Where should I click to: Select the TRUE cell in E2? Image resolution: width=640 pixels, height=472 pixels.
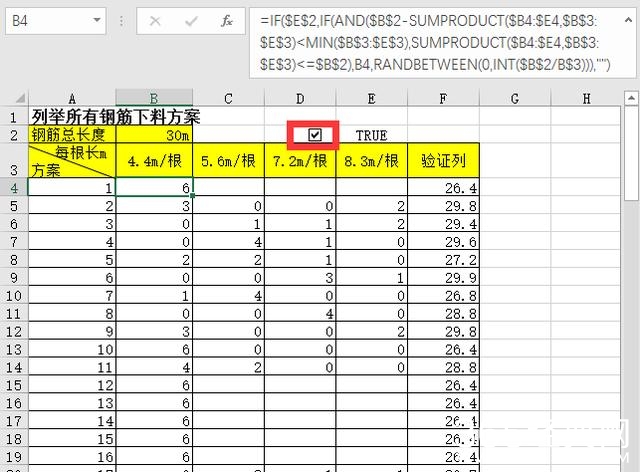pyautogui.click(x=371, y=135)
